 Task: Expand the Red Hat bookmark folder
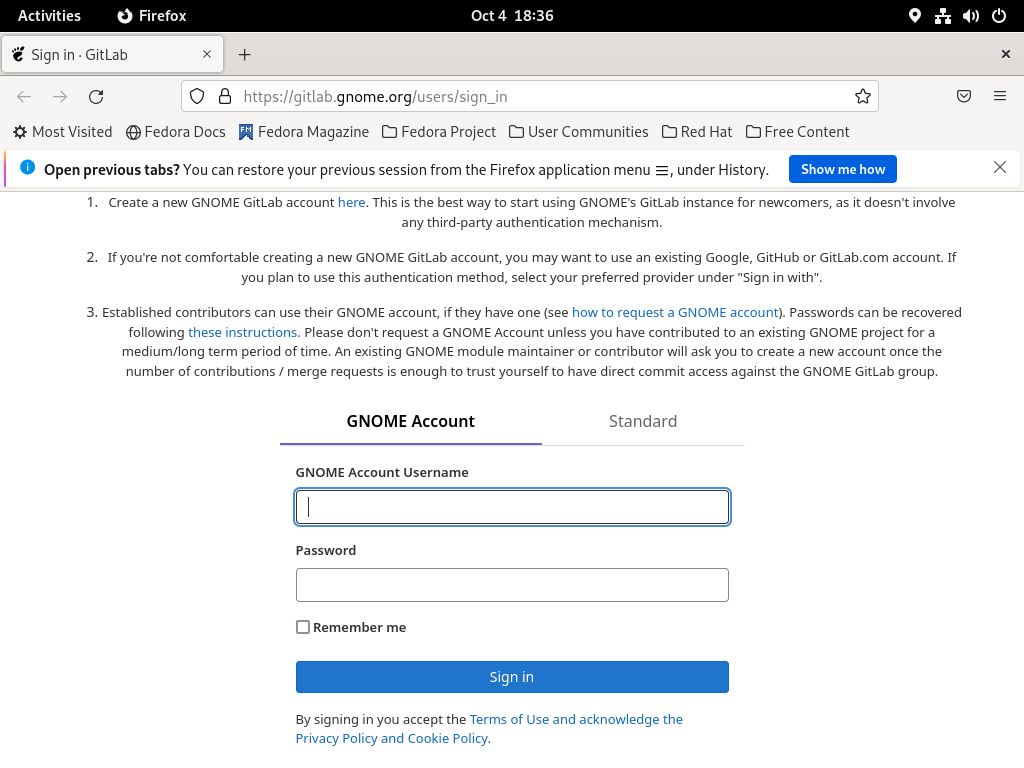click(697, 132)
